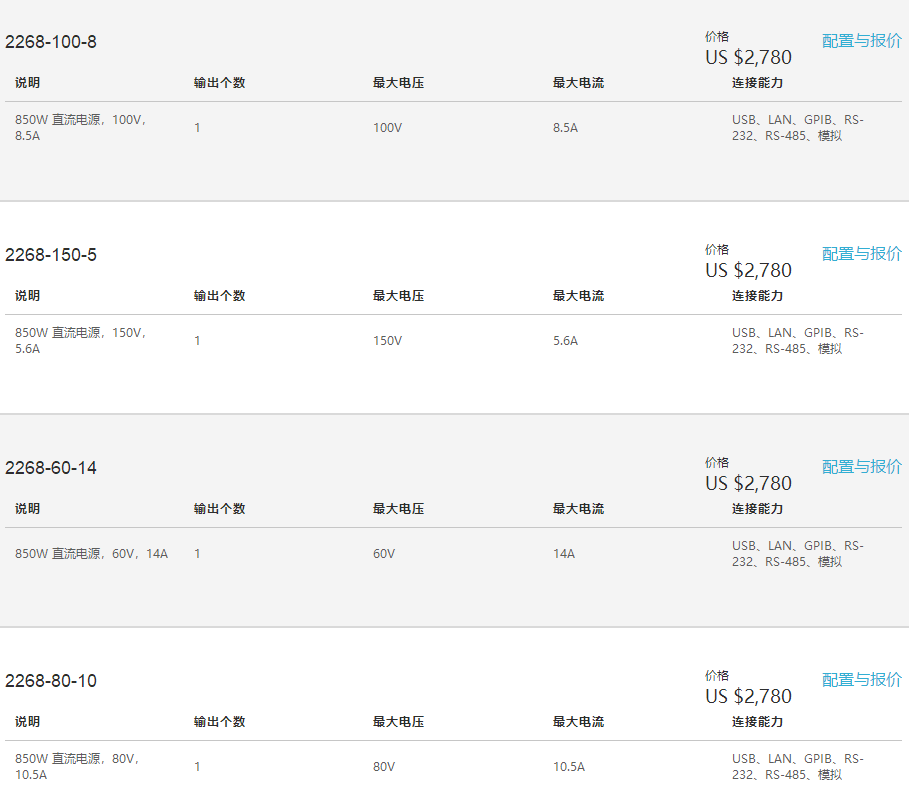The width and height of the screenshot is (909, 810).
Task: Select the 2268-150-5 model heading
Action: click(51, 255)
